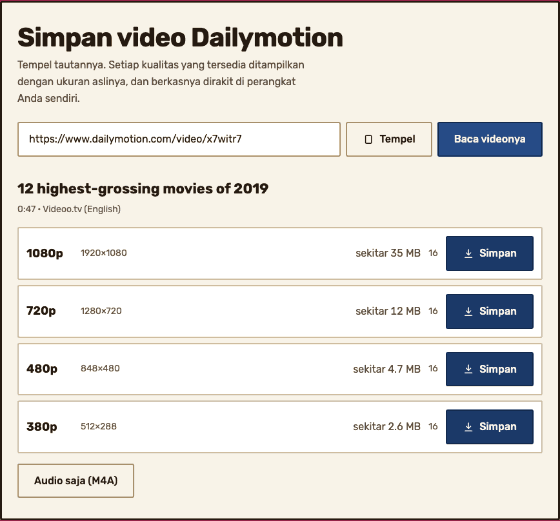Viewport: 560px width, 521px height.
Task: Click the clipboard icon in Tempel button
Action: click(368, 139)
